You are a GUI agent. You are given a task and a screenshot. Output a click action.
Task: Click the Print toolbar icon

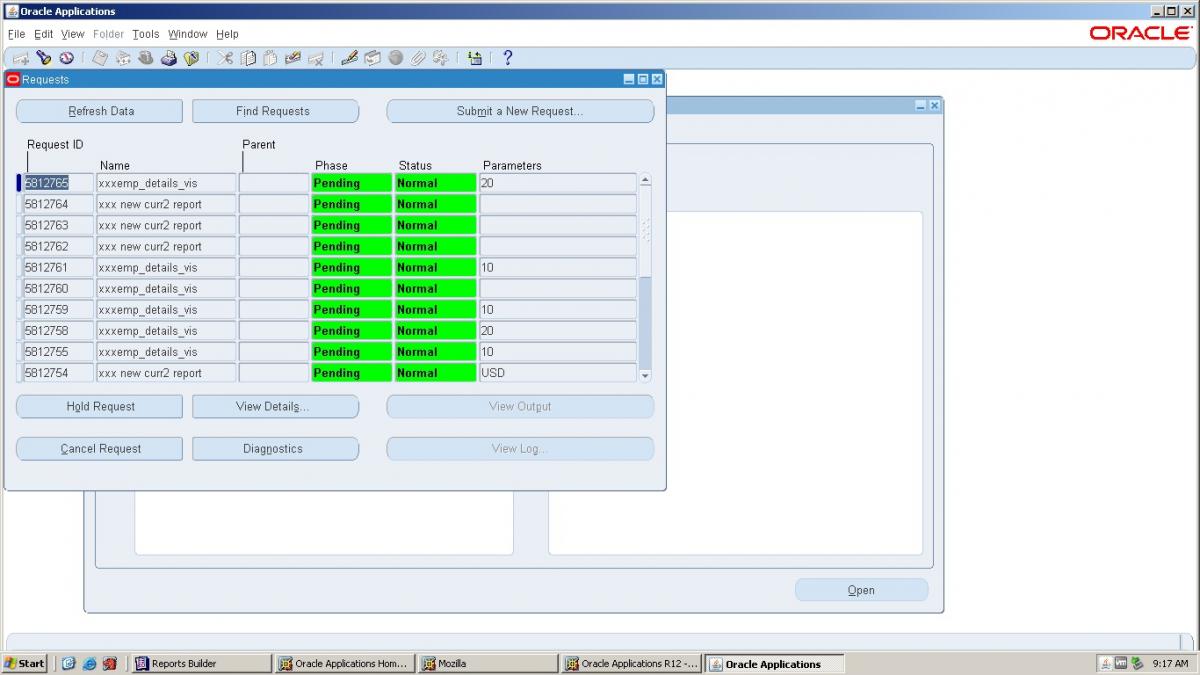[x=169, y=58]
